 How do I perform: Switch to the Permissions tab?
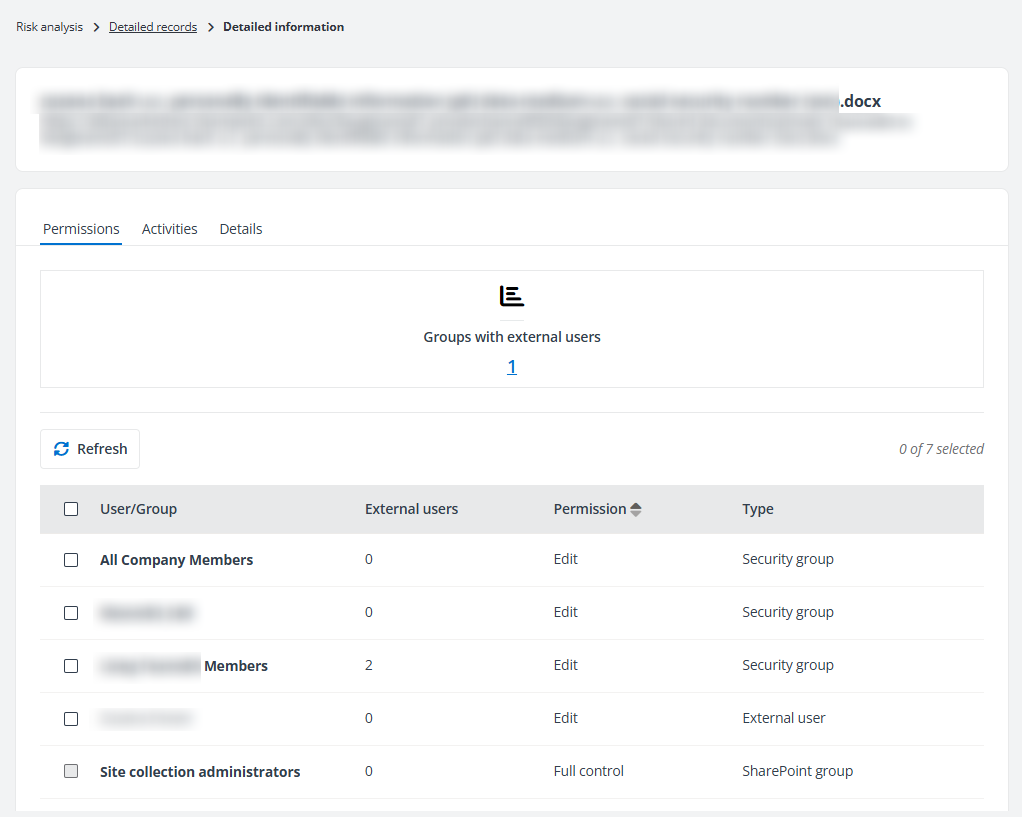(x=81, y=229)
